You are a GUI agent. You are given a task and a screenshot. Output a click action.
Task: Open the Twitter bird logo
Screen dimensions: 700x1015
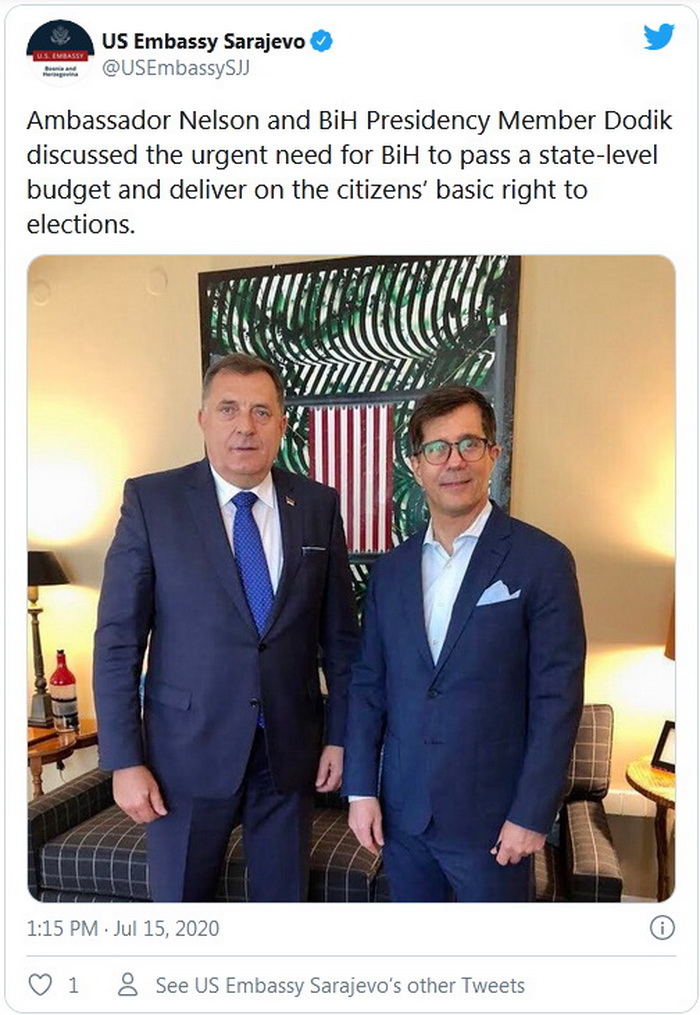[x=659, y=37]
